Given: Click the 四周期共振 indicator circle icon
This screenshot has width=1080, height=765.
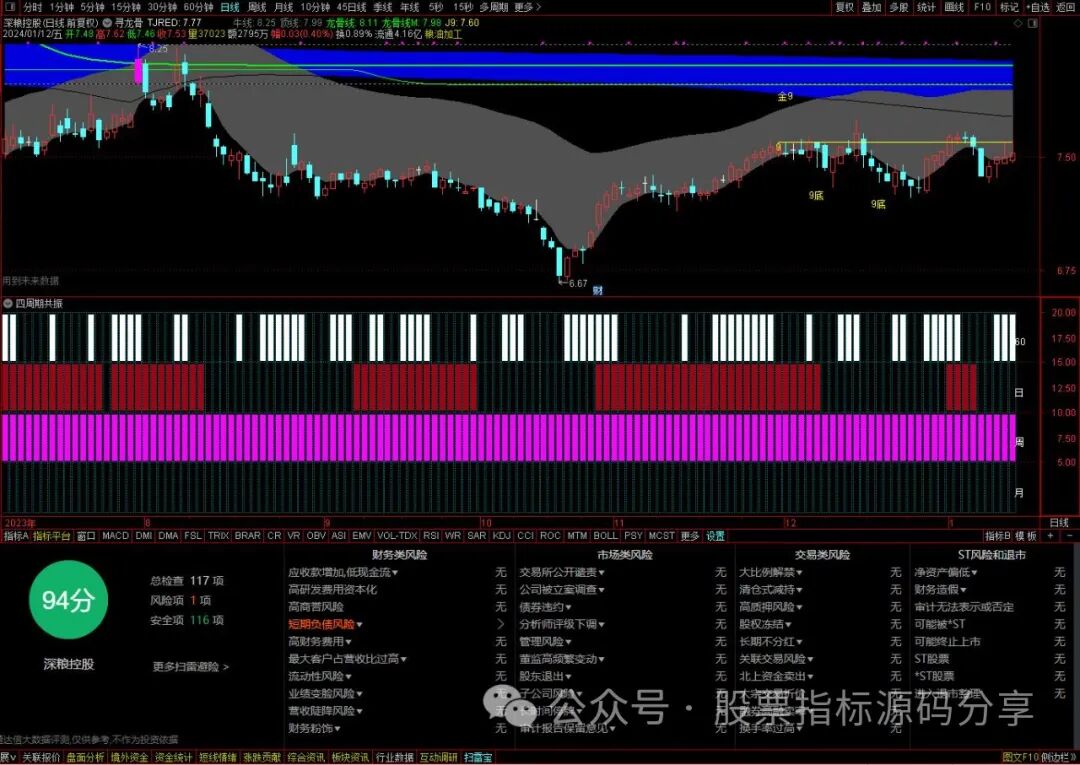Looking at the screenshot, I should tap(8, 303).
